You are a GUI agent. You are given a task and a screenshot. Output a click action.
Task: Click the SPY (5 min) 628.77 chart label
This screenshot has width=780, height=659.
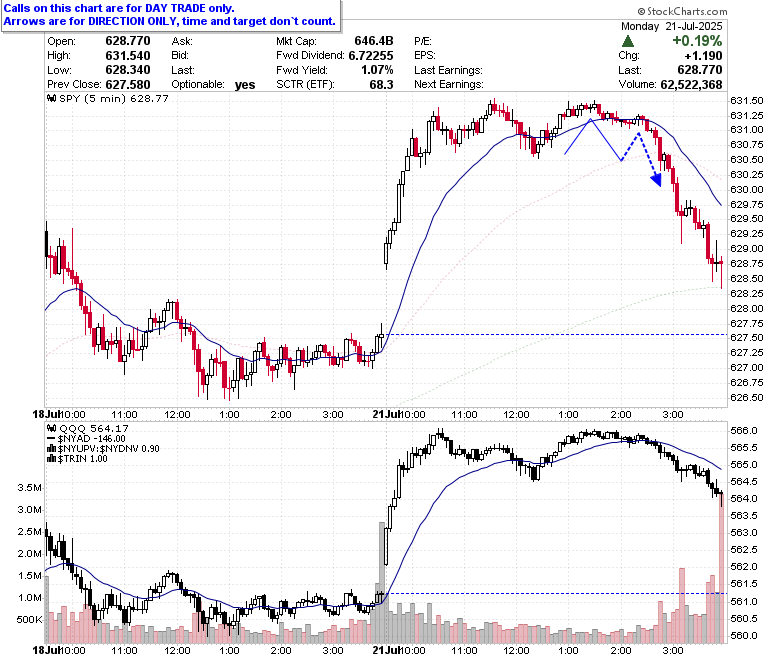click(x=113, y=98)
